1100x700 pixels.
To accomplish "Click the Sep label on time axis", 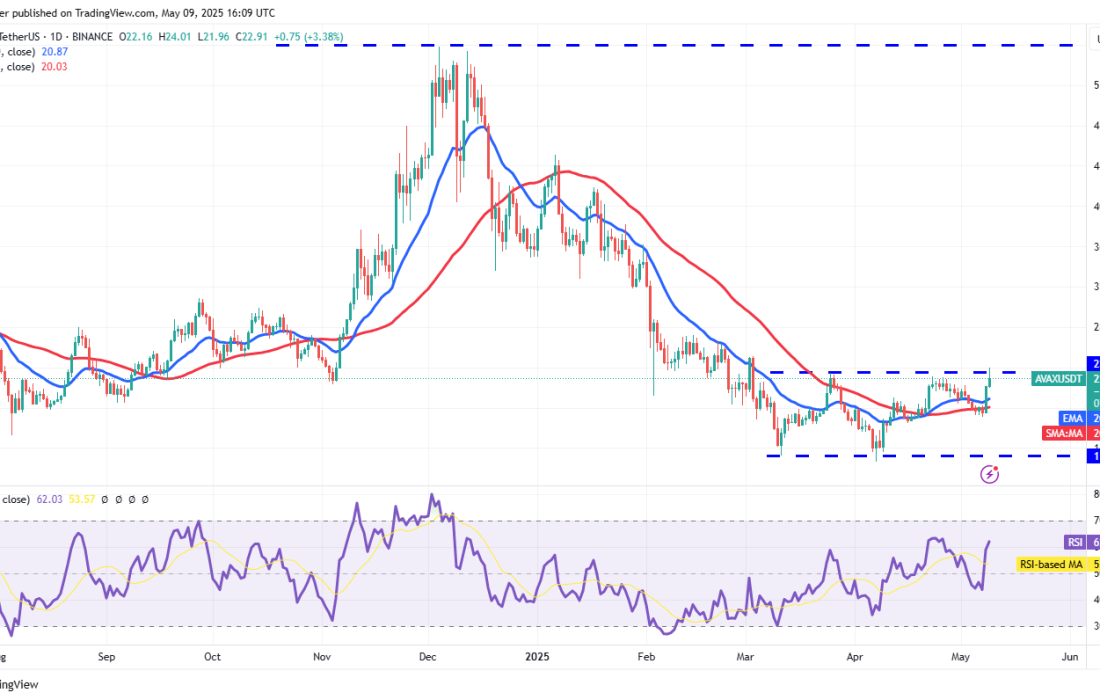I will pos(107,657).
